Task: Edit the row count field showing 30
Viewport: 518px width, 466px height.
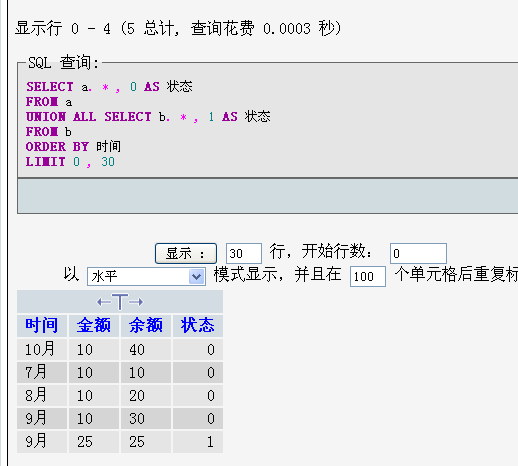Action: (x=244, y=254)
